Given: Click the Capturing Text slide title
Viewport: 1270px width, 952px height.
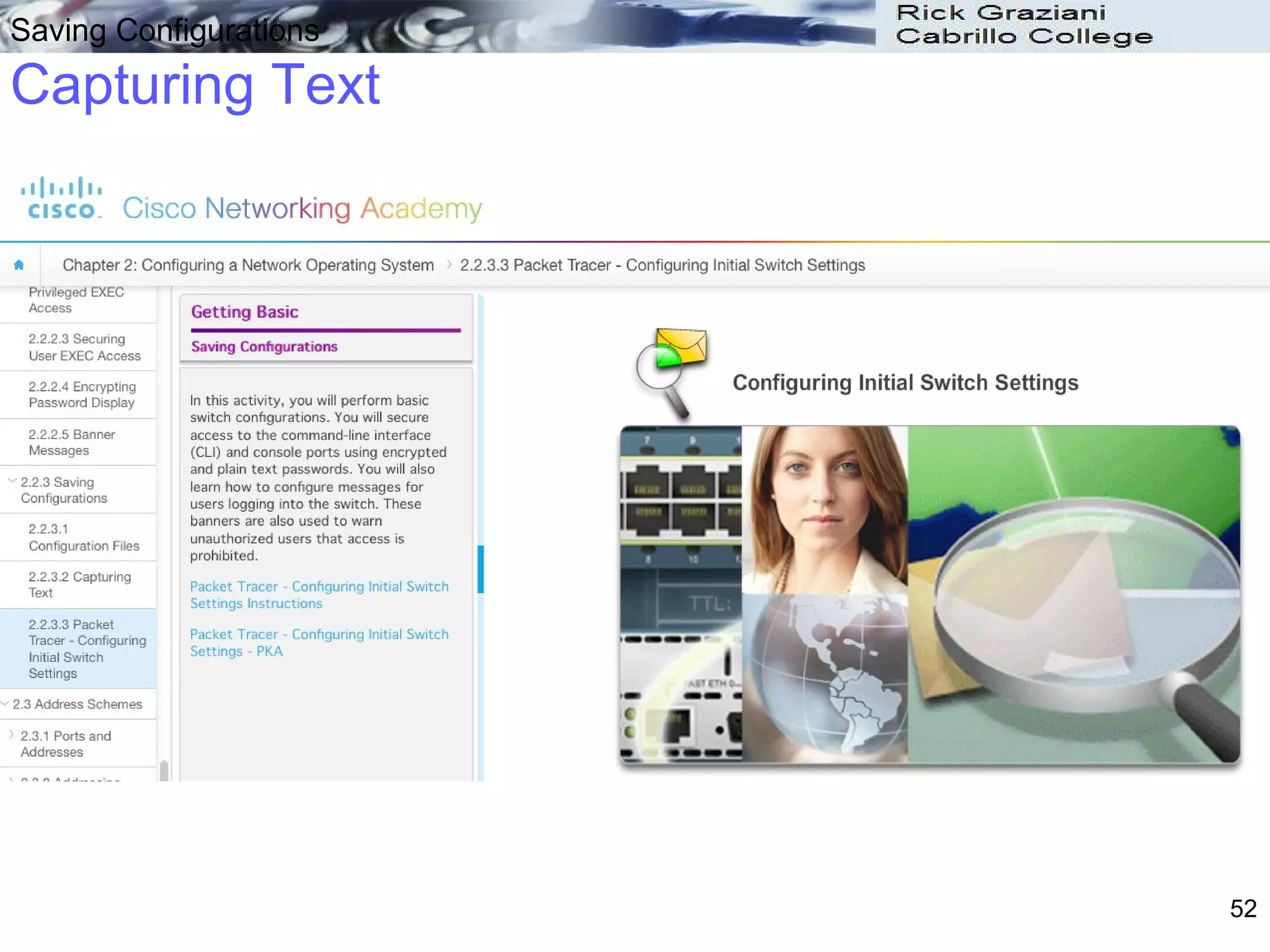Looking at the screenshot, I should coord(195,86).
